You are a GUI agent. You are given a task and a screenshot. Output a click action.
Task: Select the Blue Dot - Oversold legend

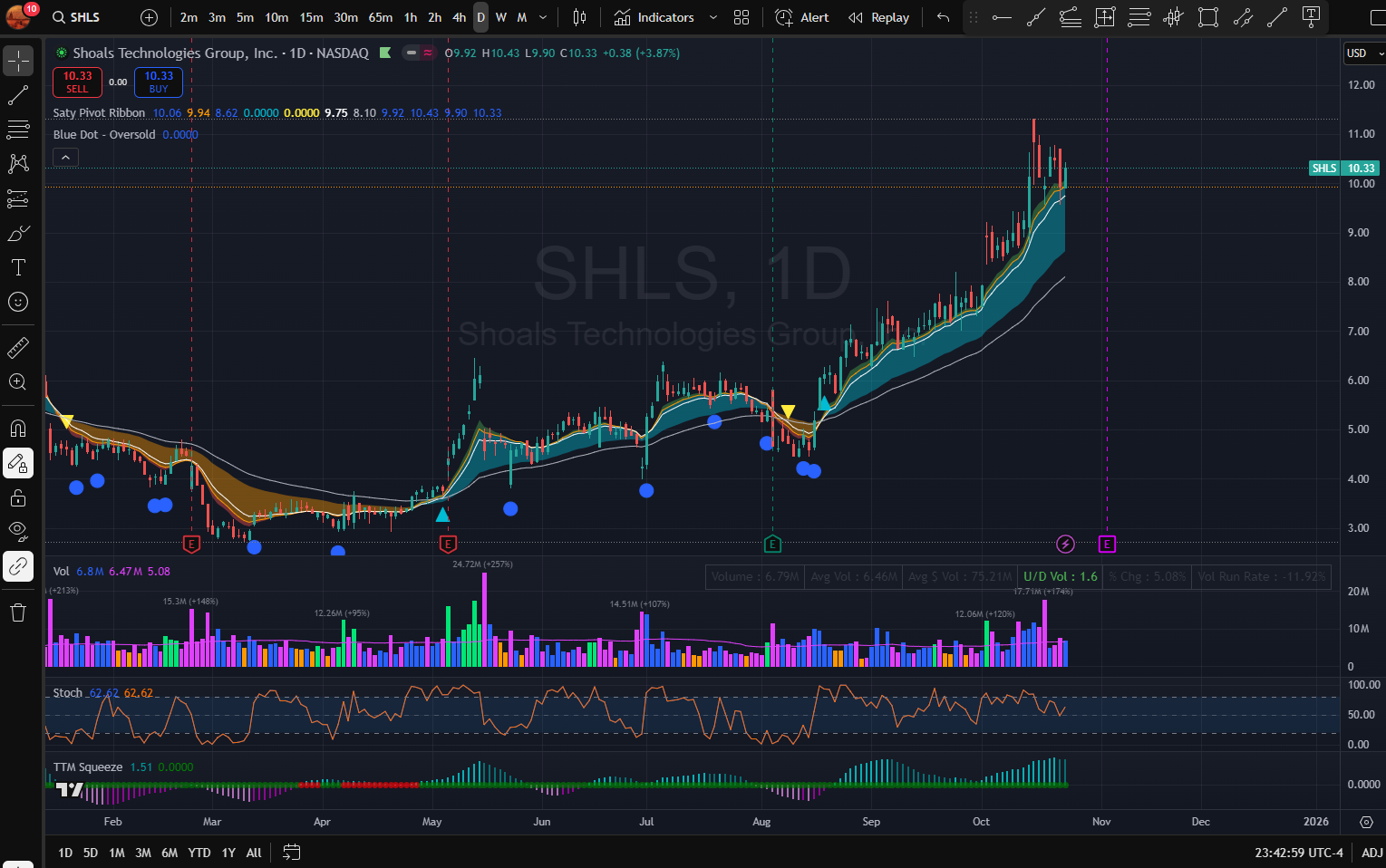(104, 135)
